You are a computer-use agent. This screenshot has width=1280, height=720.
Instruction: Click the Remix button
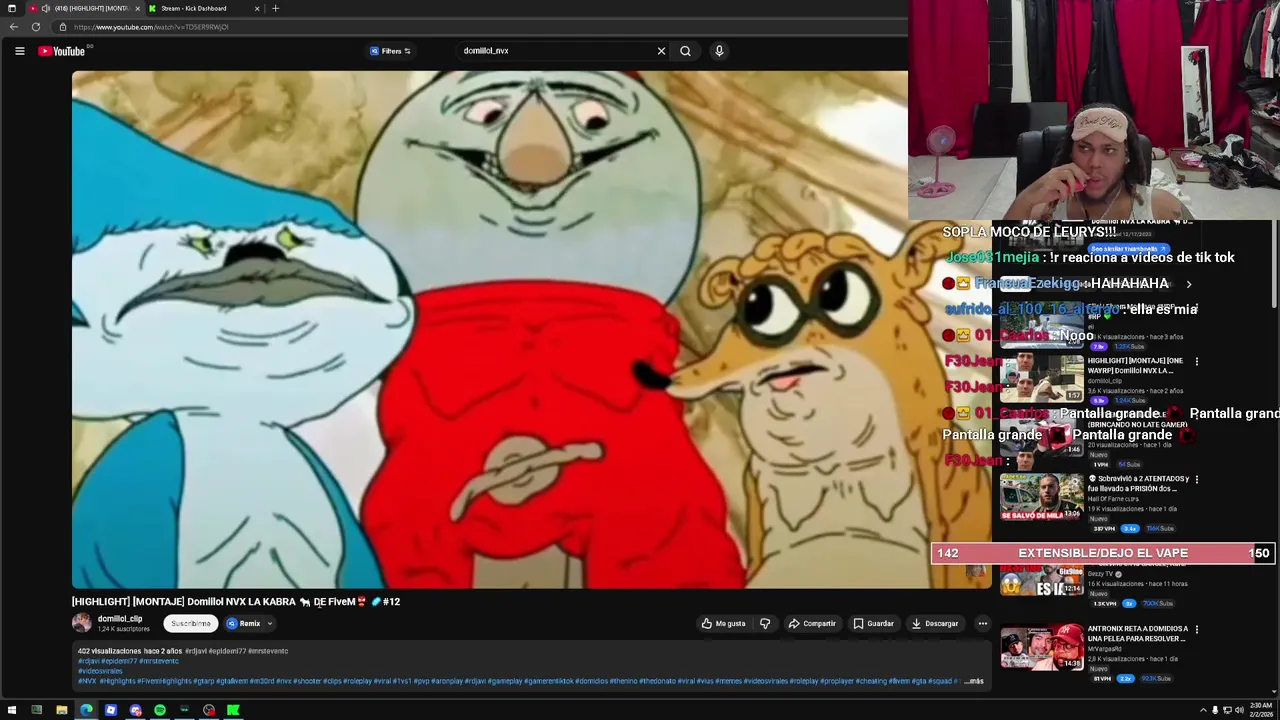(x=244, y=623)
